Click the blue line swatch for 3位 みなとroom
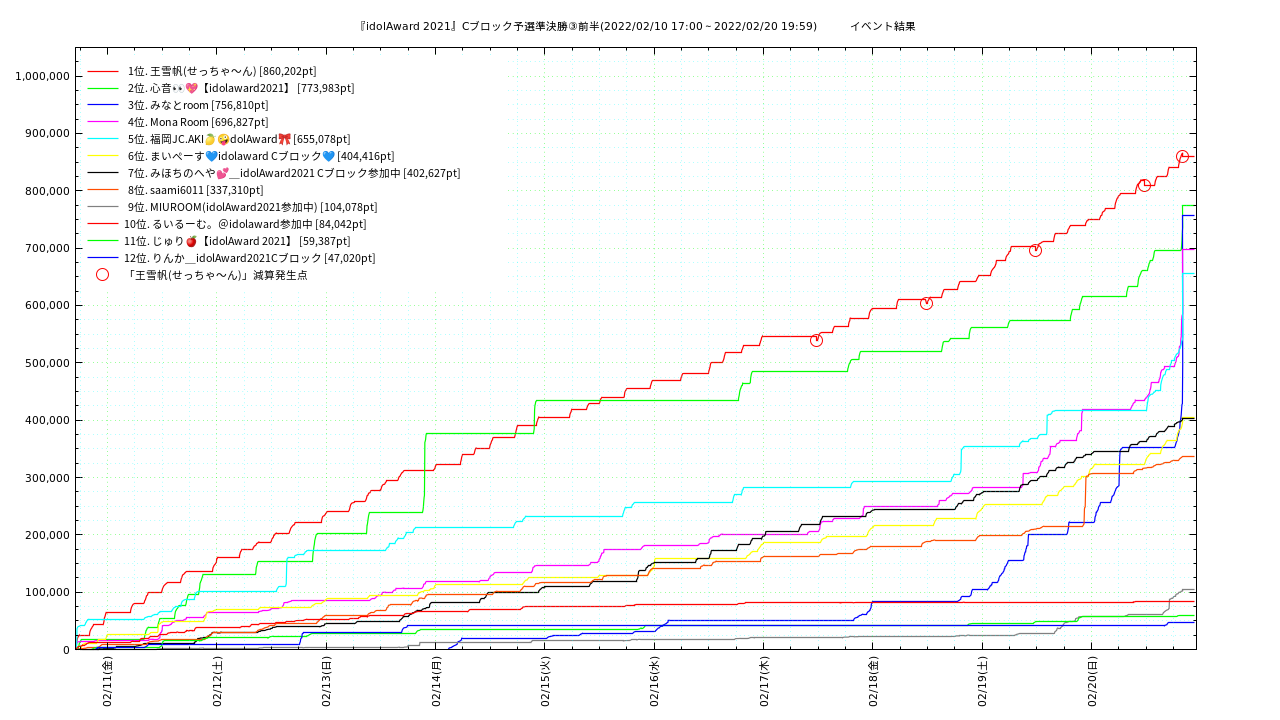The image size is (1280, 720). pyautogui.click(x=103, y=106)
